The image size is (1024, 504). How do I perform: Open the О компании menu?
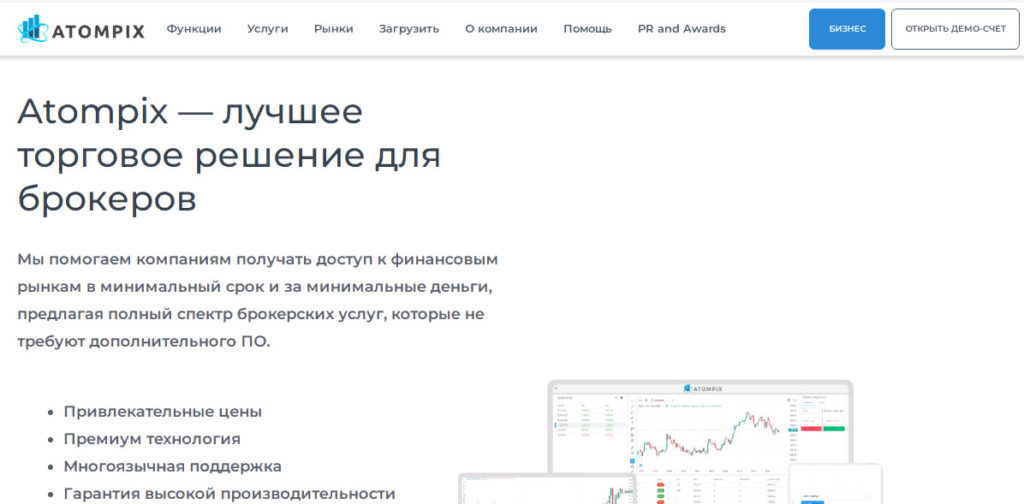(502, 29)
